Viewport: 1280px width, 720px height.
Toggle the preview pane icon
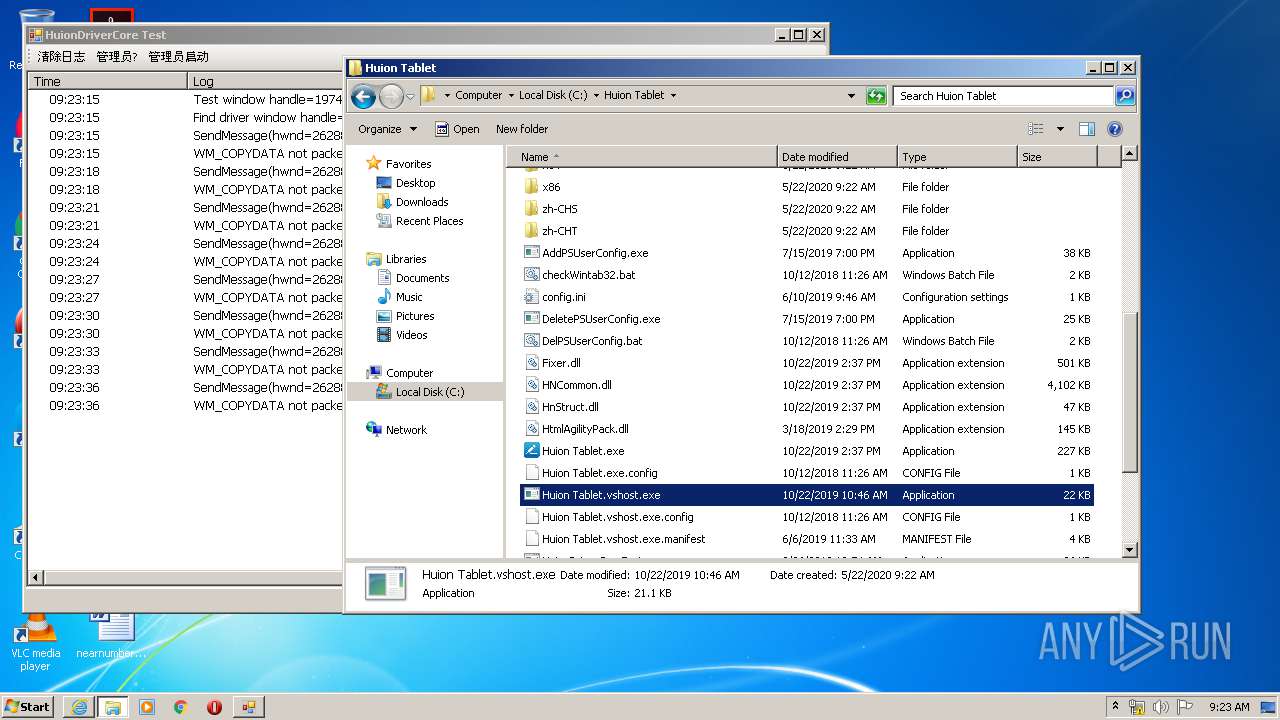click(1087, 129)
